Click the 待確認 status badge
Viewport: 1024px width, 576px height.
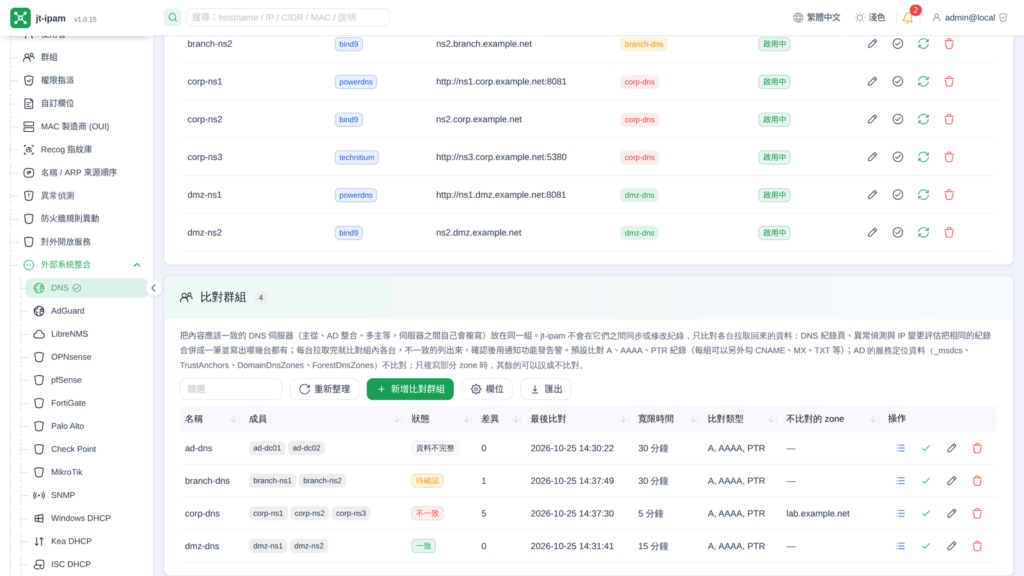[x=427, y=481]
